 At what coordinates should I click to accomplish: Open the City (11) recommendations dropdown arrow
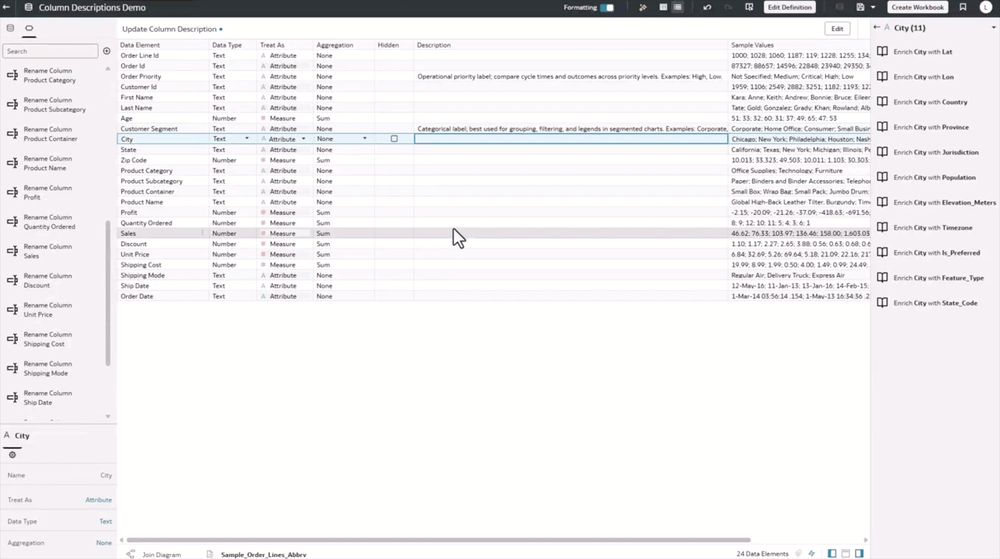[x=993, y=28]
